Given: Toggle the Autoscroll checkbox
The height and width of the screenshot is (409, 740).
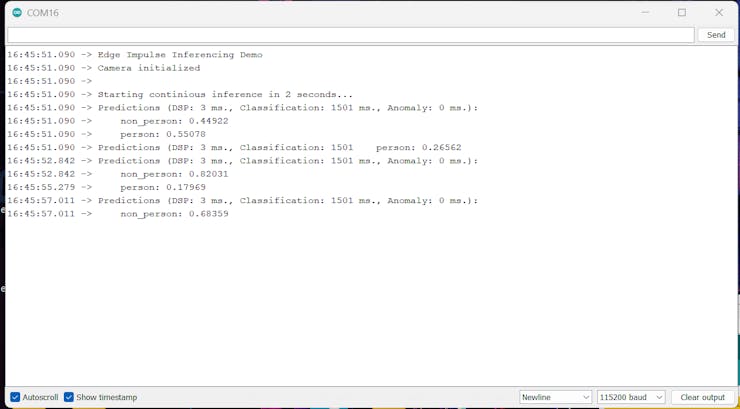Looking at the screenshot, I should click(15, 397).
